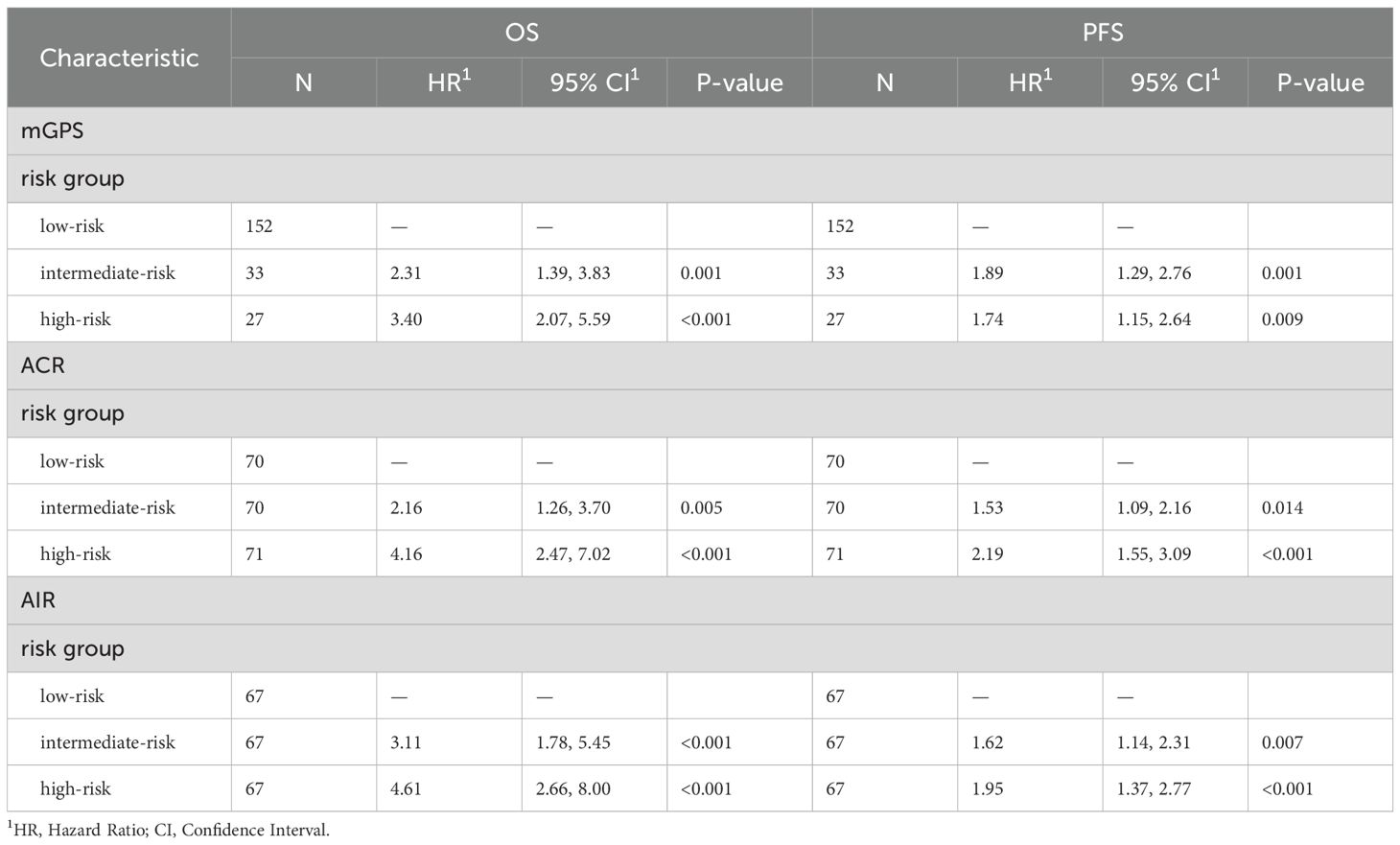
Task: Click the hazard ratio value 2.31
Action: [x=406, y=273]
